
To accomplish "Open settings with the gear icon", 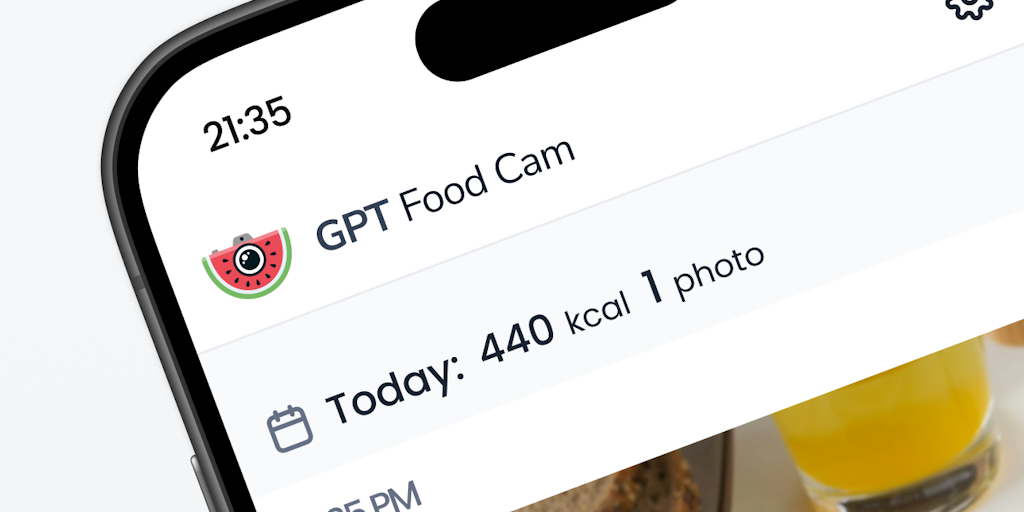I will click(969, 7).
